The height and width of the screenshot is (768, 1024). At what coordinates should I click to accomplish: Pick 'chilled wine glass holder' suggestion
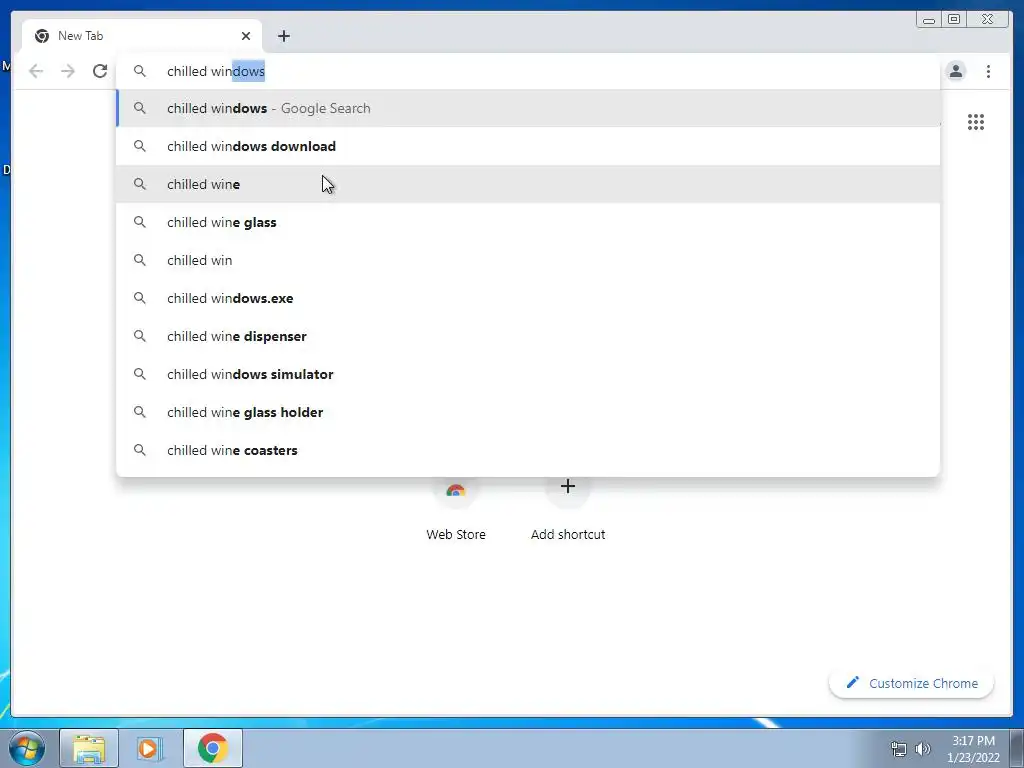[528, 412]
